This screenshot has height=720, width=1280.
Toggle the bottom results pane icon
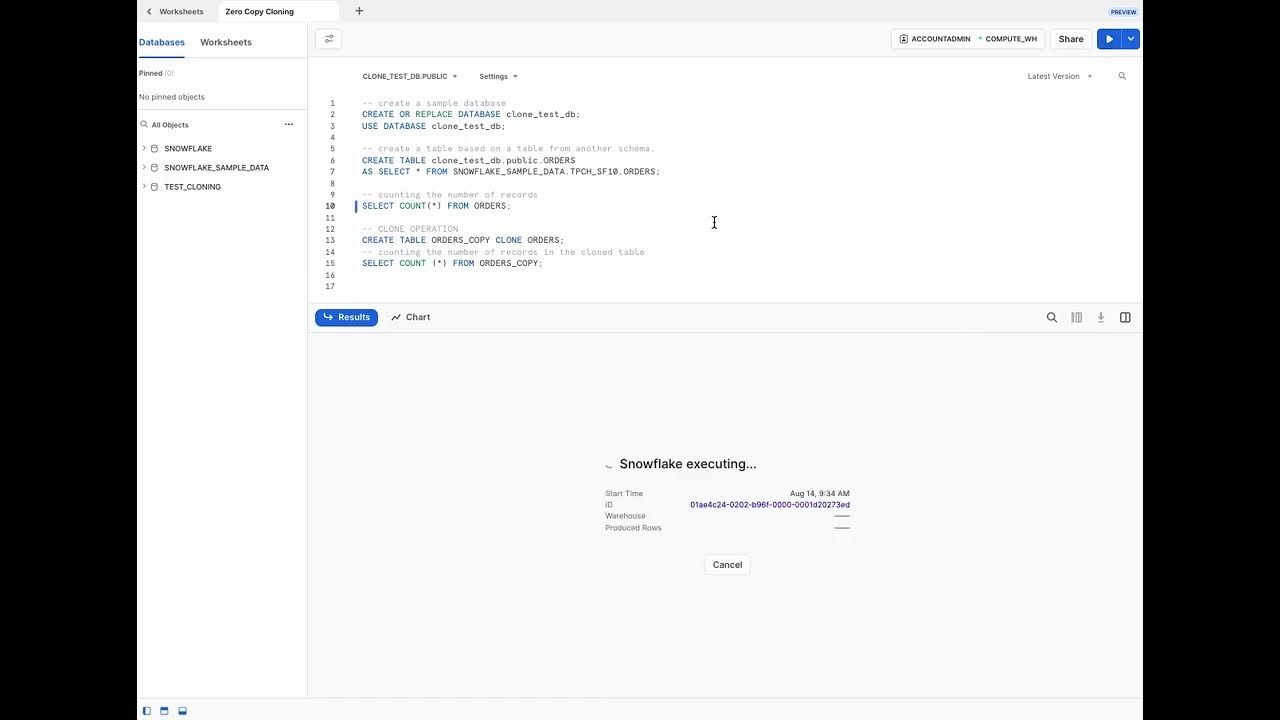[182, 711]
